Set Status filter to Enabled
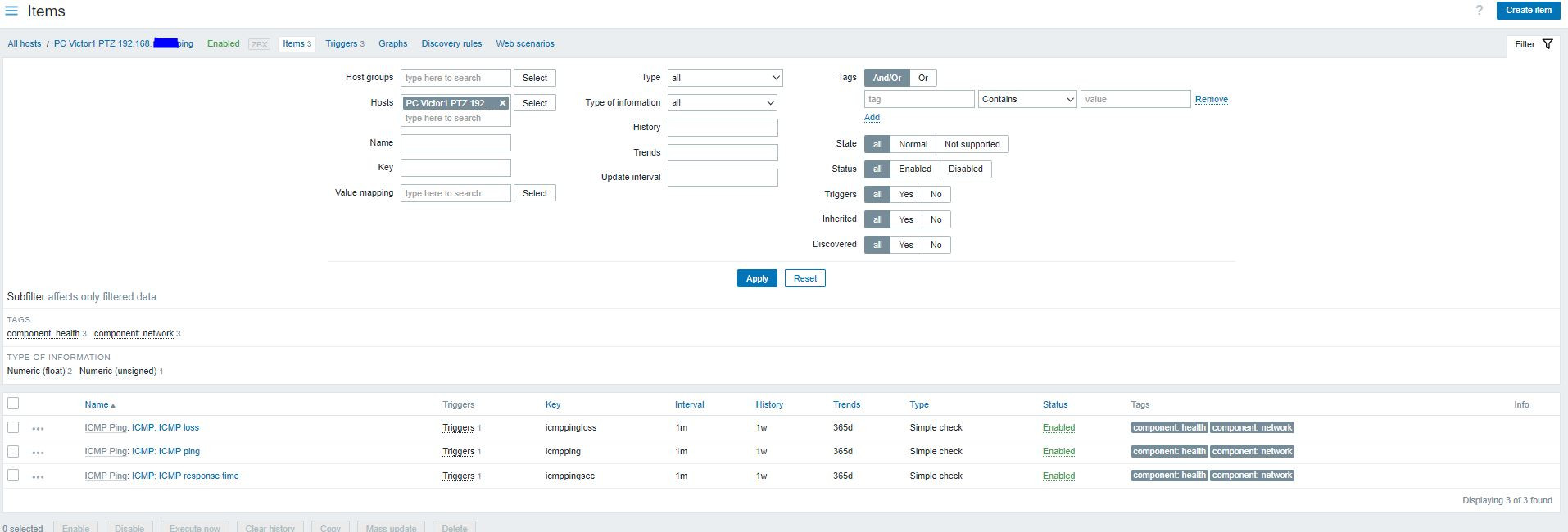The width and height of the screenshot is (1568, 532). pyautogui.click(x=914, y=169)
